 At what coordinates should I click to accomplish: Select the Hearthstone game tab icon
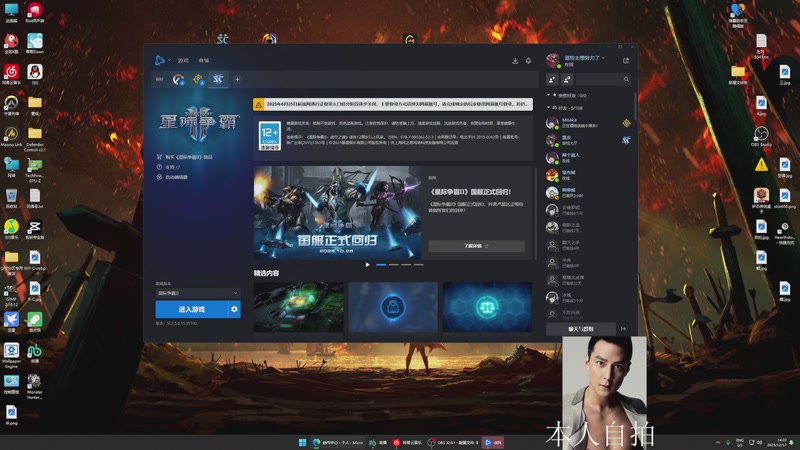tap(198, 79)
